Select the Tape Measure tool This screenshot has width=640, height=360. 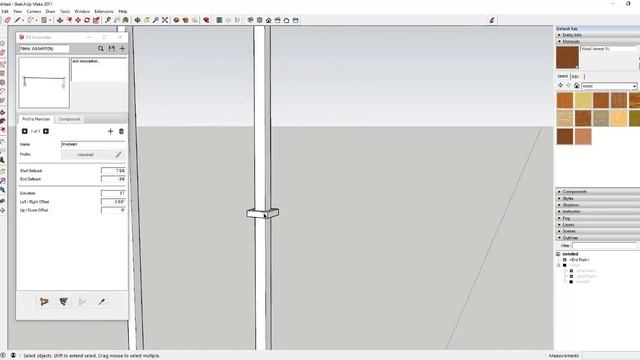coord(108,20)
